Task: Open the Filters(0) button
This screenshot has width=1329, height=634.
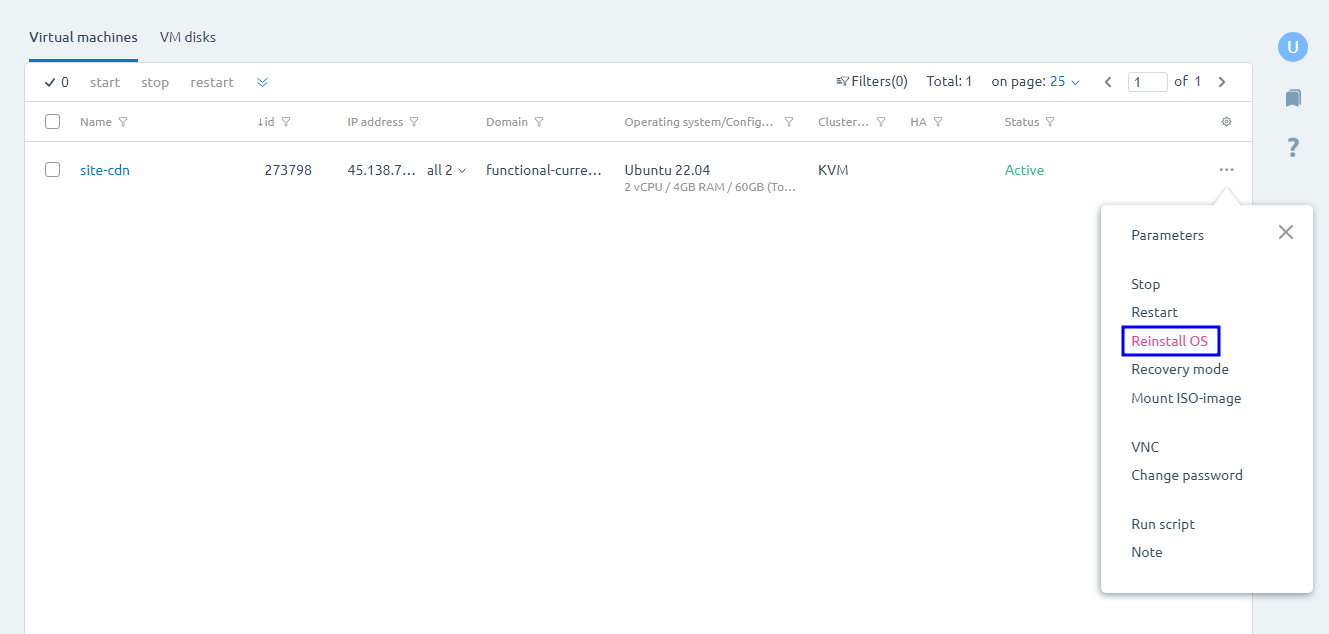Action: 872,82
